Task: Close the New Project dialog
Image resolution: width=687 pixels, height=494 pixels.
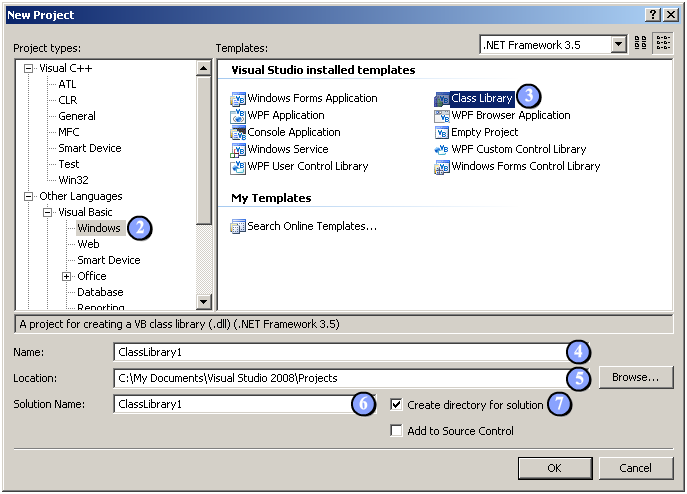Action: 671,15
